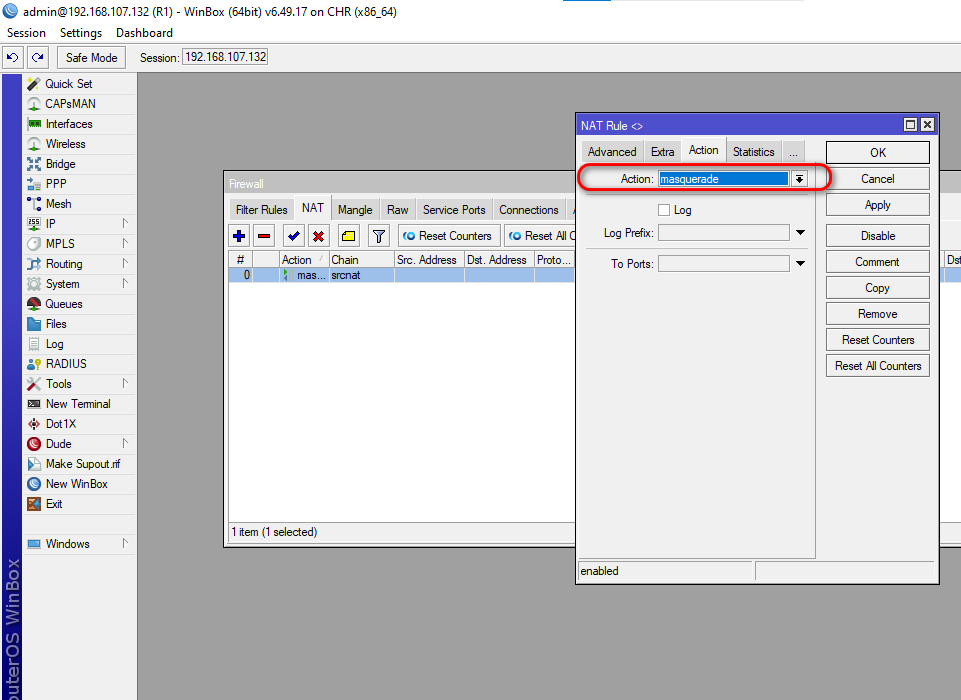Enable the Log checkbox in NAT Rule
Viewport: 961px width, 700px height.
(664, 210)
